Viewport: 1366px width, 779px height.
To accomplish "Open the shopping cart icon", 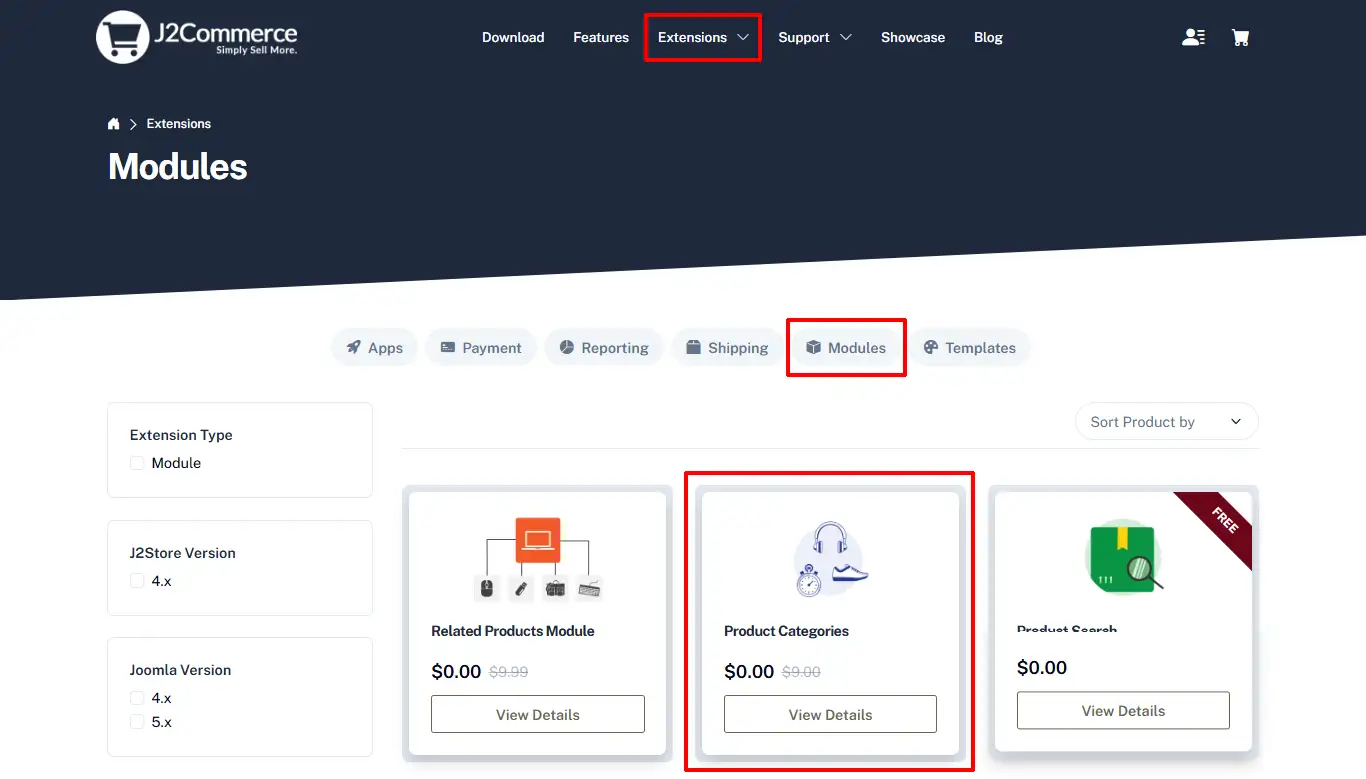I will pos(1241,37).
